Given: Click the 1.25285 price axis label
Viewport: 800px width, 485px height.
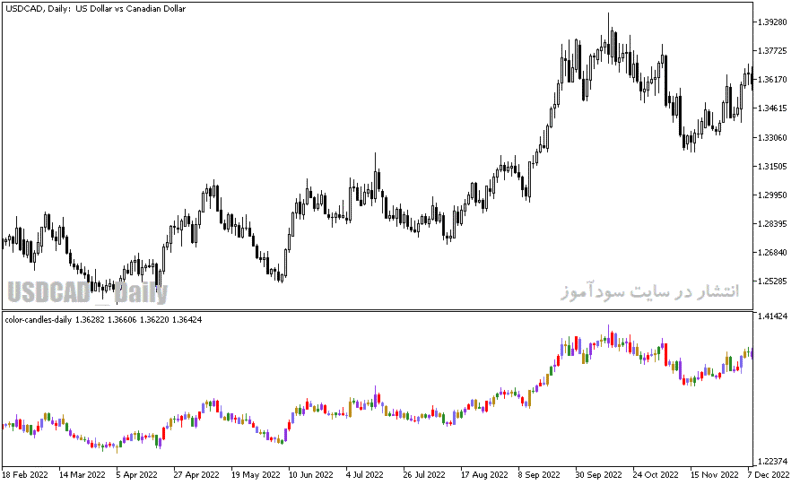Looking at the screenshot, I should [x=772, y=281].
